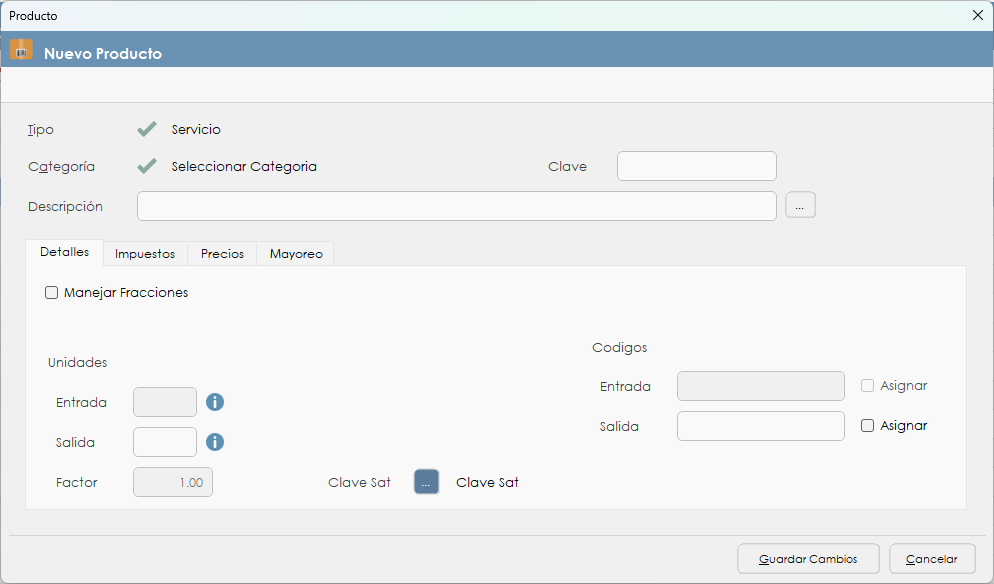The height and width of the screenshot is (584, 994).
Task: Click the product box icon in header
Action: point(21,50)
